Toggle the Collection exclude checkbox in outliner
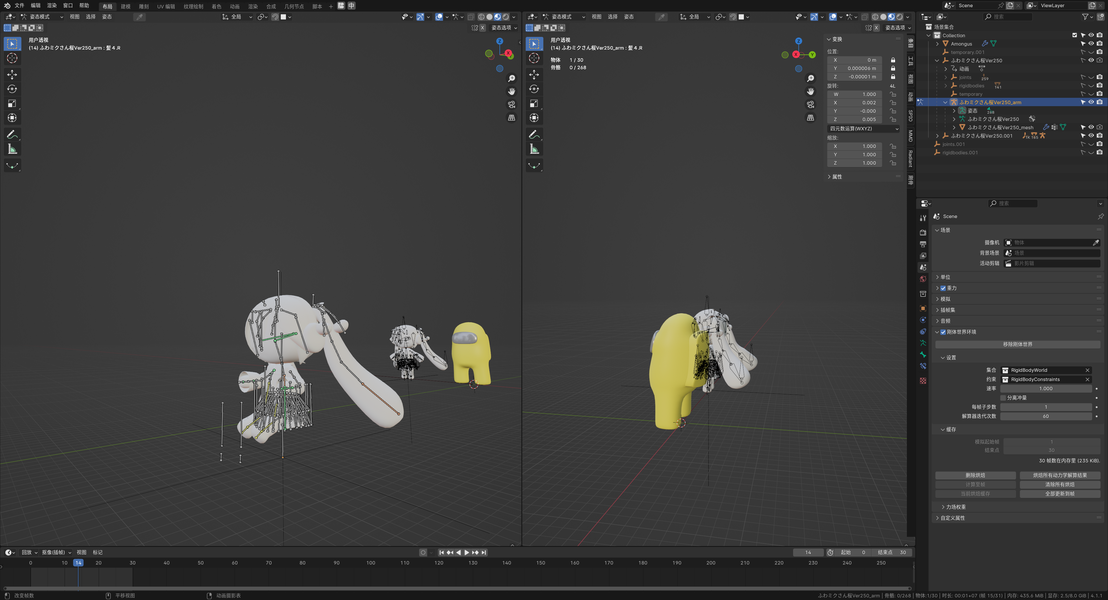The image size is (1108, 600). coord(1075,35)
